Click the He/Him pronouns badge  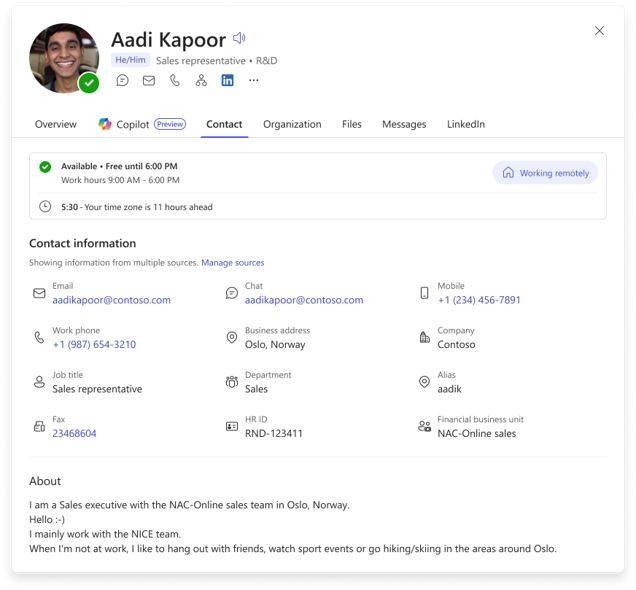(130, 60)
